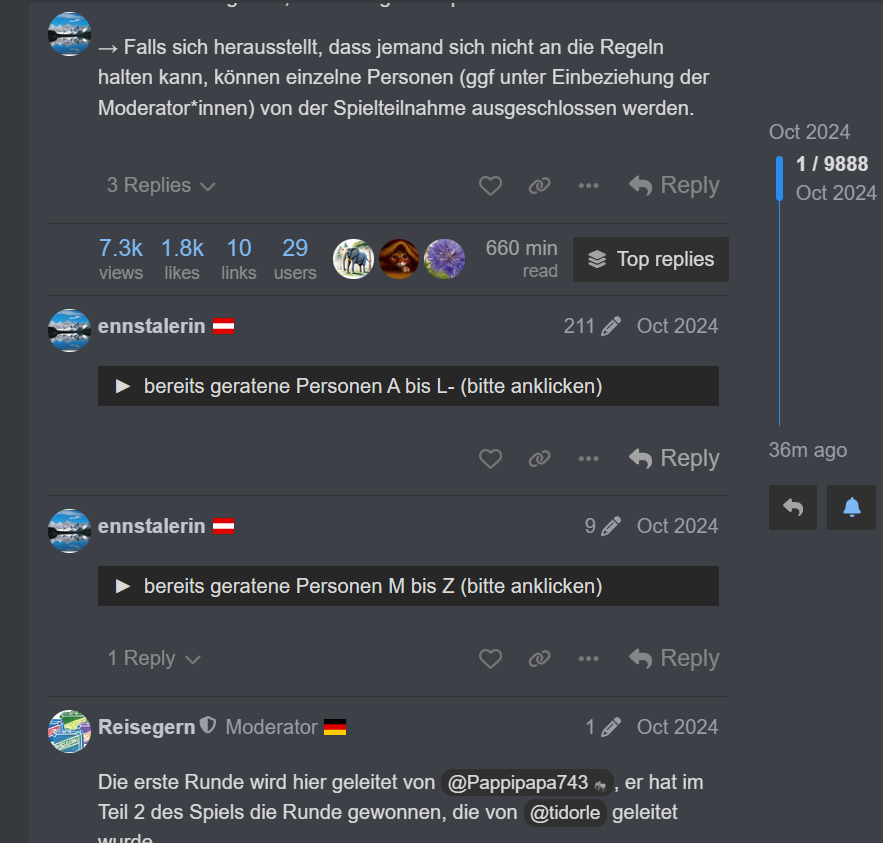The height and width of the screenshot is (843, 883).
Task: Copy link of the 'A bis L' post
Action: click(539, 458)
